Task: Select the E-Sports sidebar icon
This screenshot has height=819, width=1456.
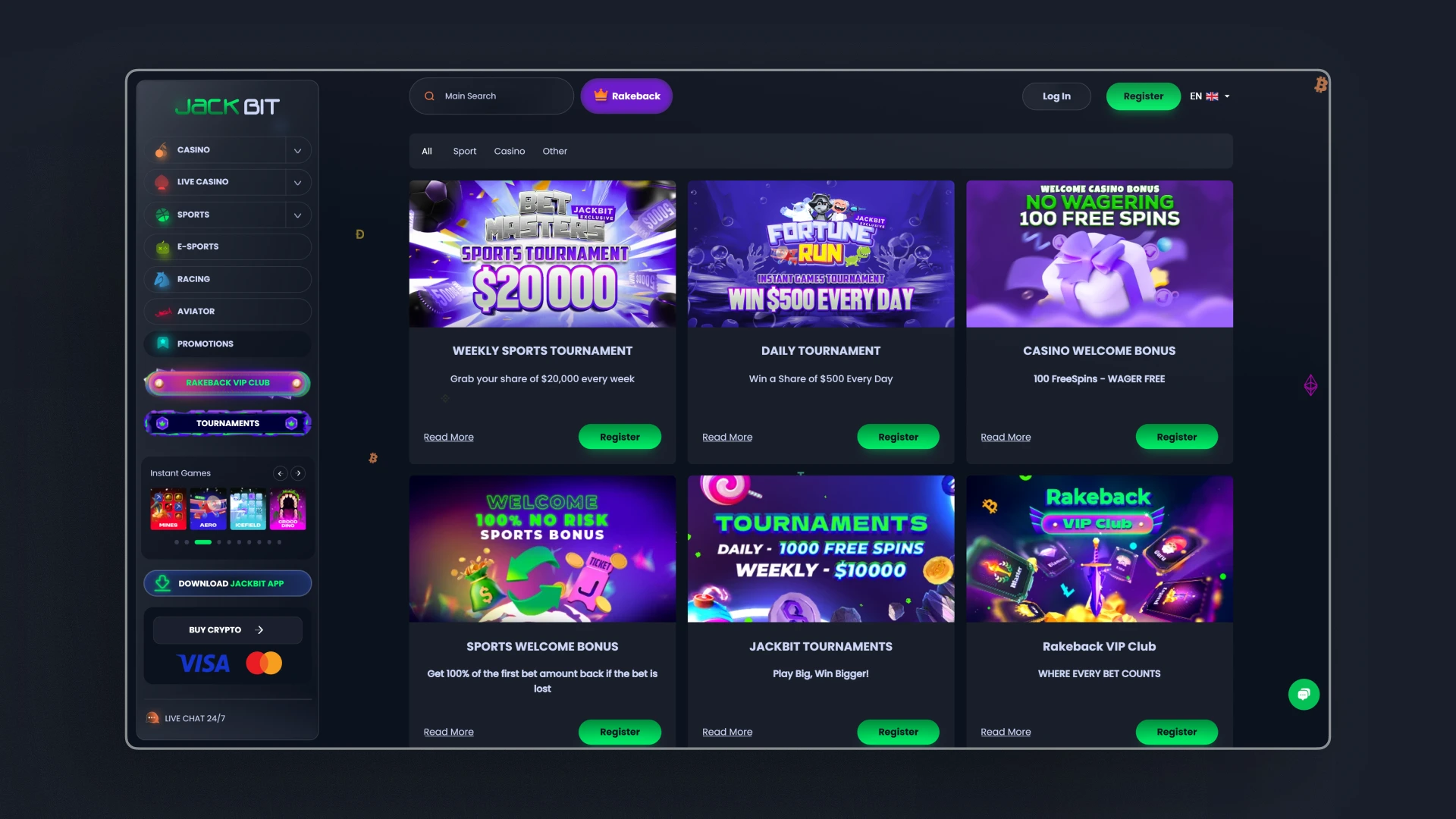Action: (x=162, y=246)
